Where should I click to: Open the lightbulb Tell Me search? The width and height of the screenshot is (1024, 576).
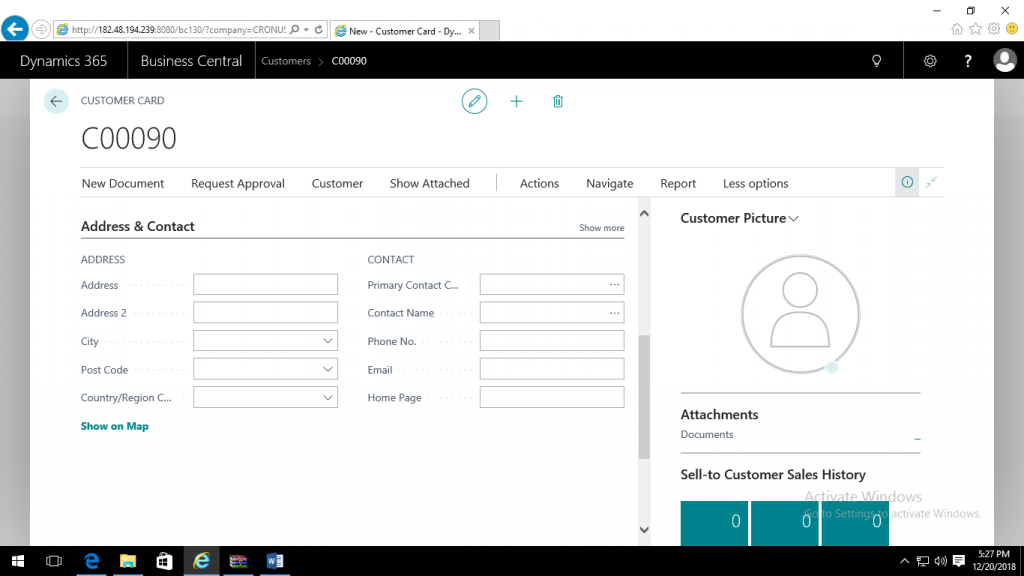tap(876, 61)
